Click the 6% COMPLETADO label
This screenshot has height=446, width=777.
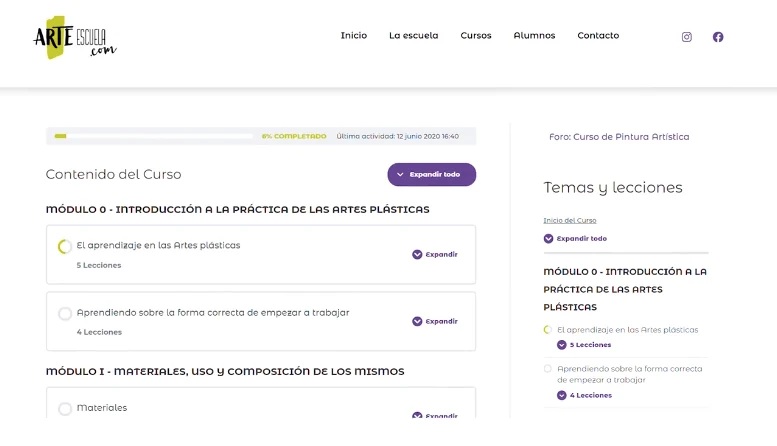pos(294,136)
